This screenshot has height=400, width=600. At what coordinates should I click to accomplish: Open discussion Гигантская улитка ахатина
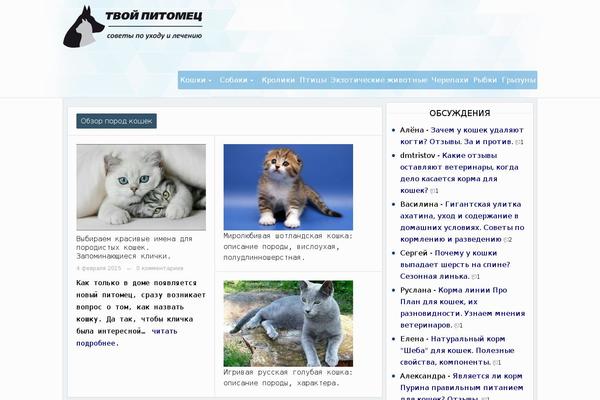462,222
